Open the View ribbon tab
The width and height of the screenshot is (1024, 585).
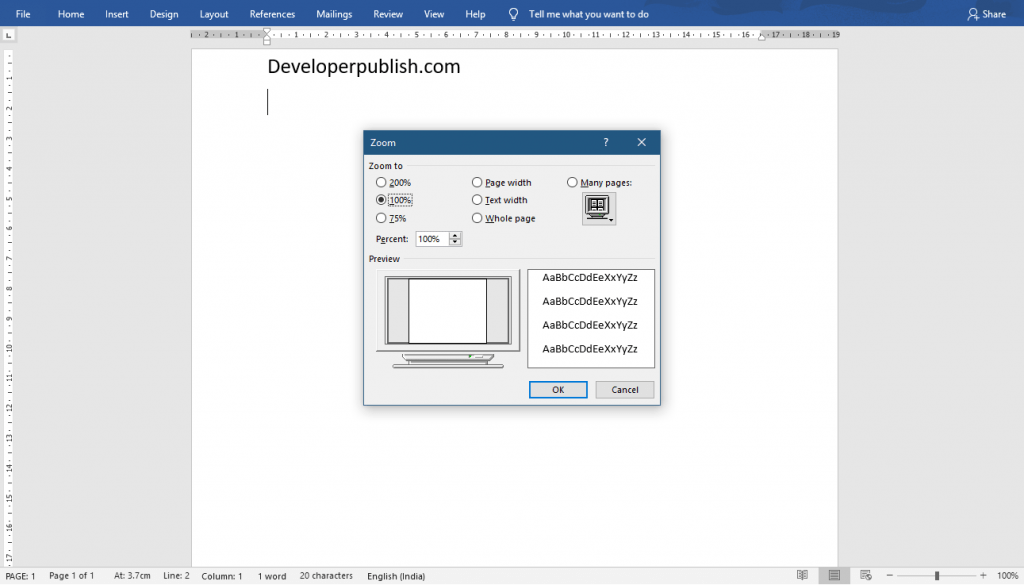(x=433, y=14)
